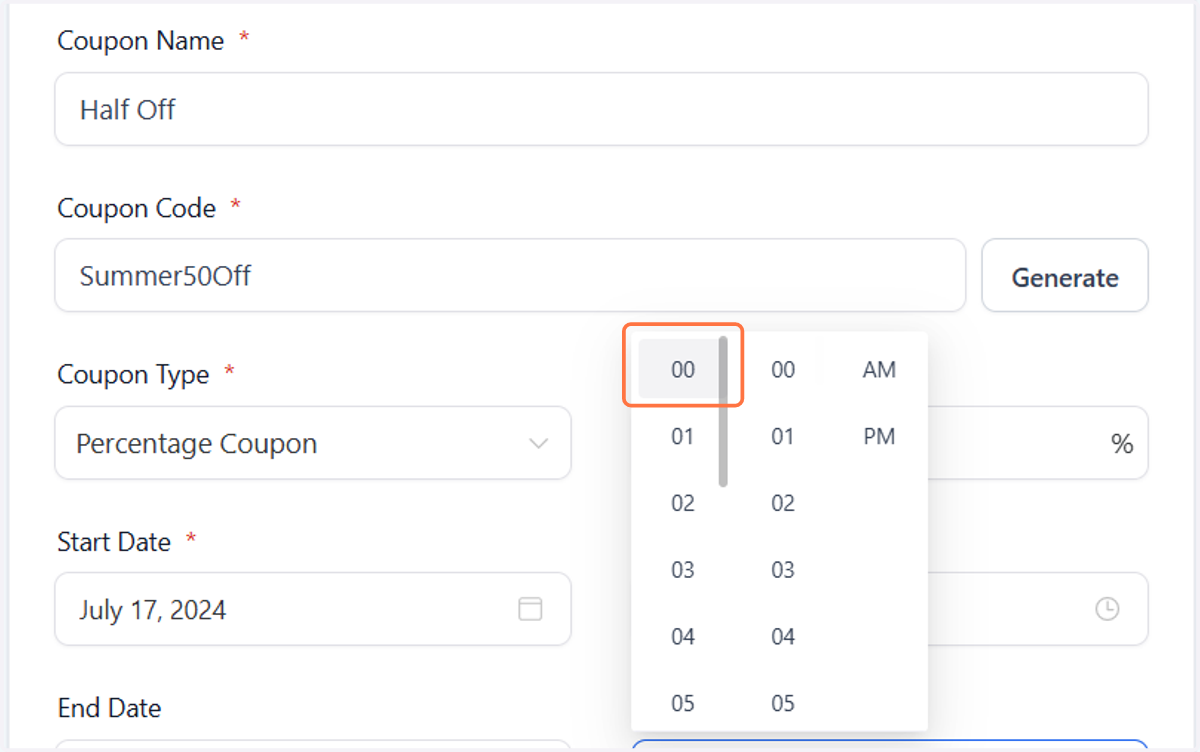Open the Start Date calendar icon

(530, 609)
